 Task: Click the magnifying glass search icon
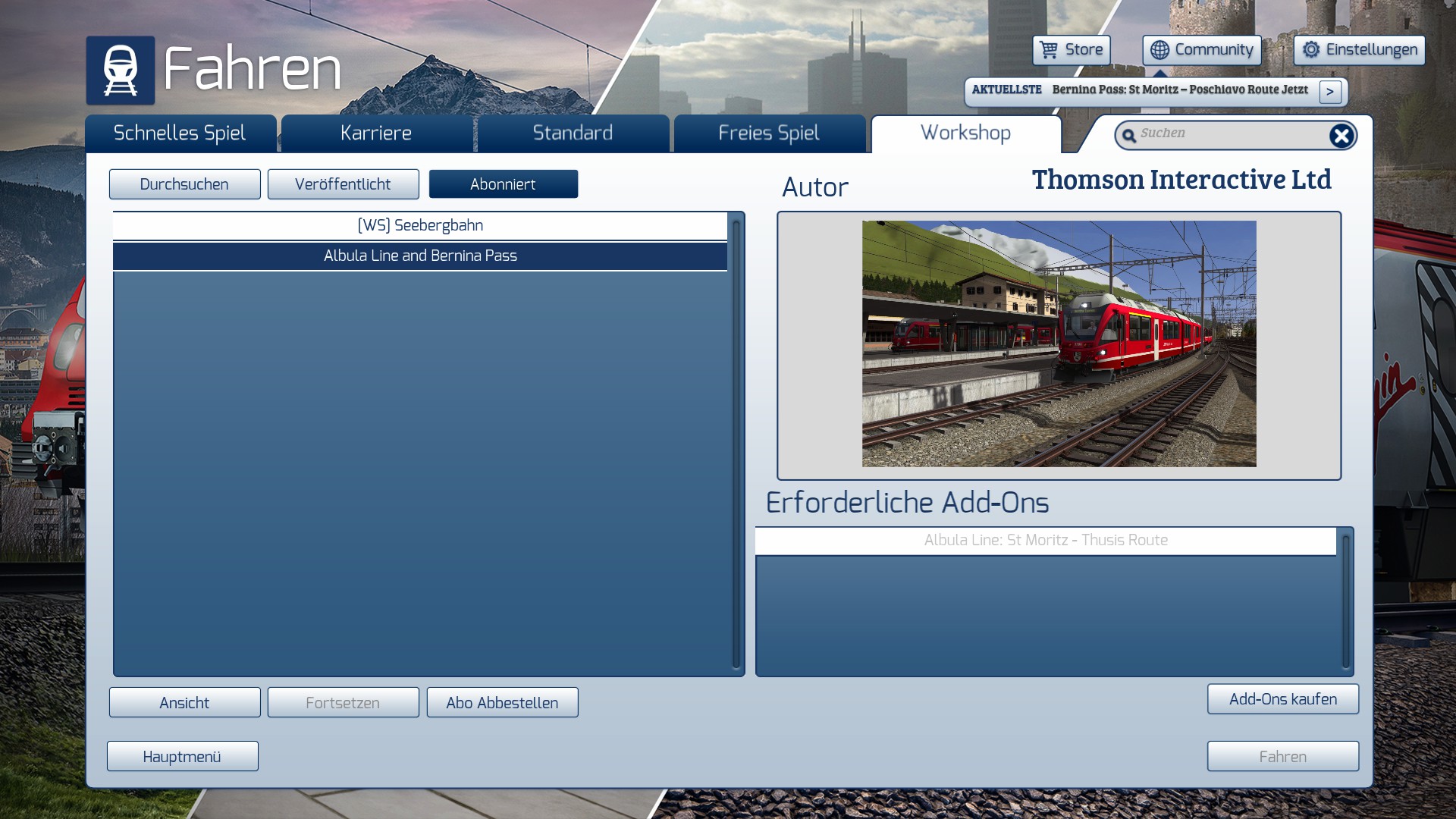pyautogui.click(x=1129, y=136)
